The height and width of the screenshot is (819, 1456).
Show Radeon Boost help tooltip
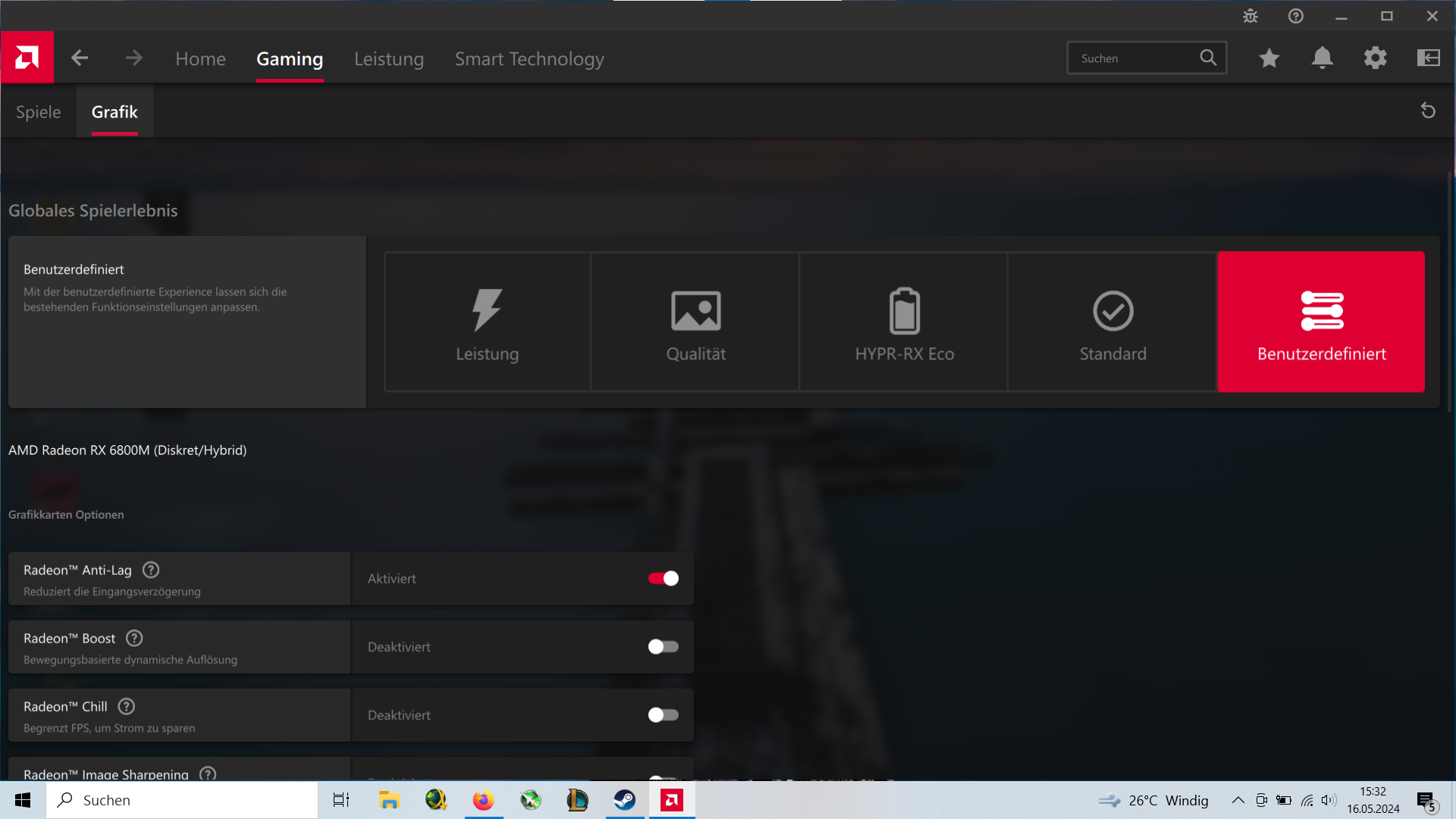coord(134,638)
